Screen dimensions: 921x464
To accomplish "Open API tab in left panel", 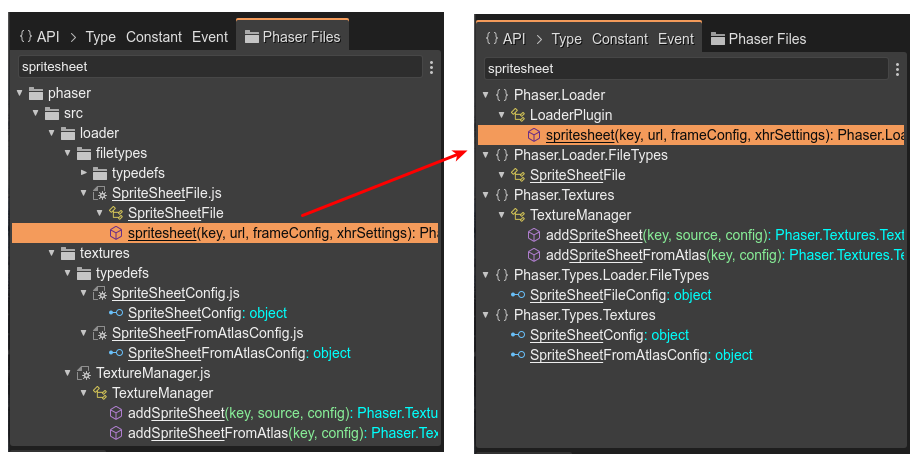I will click(x=39, y=37).
